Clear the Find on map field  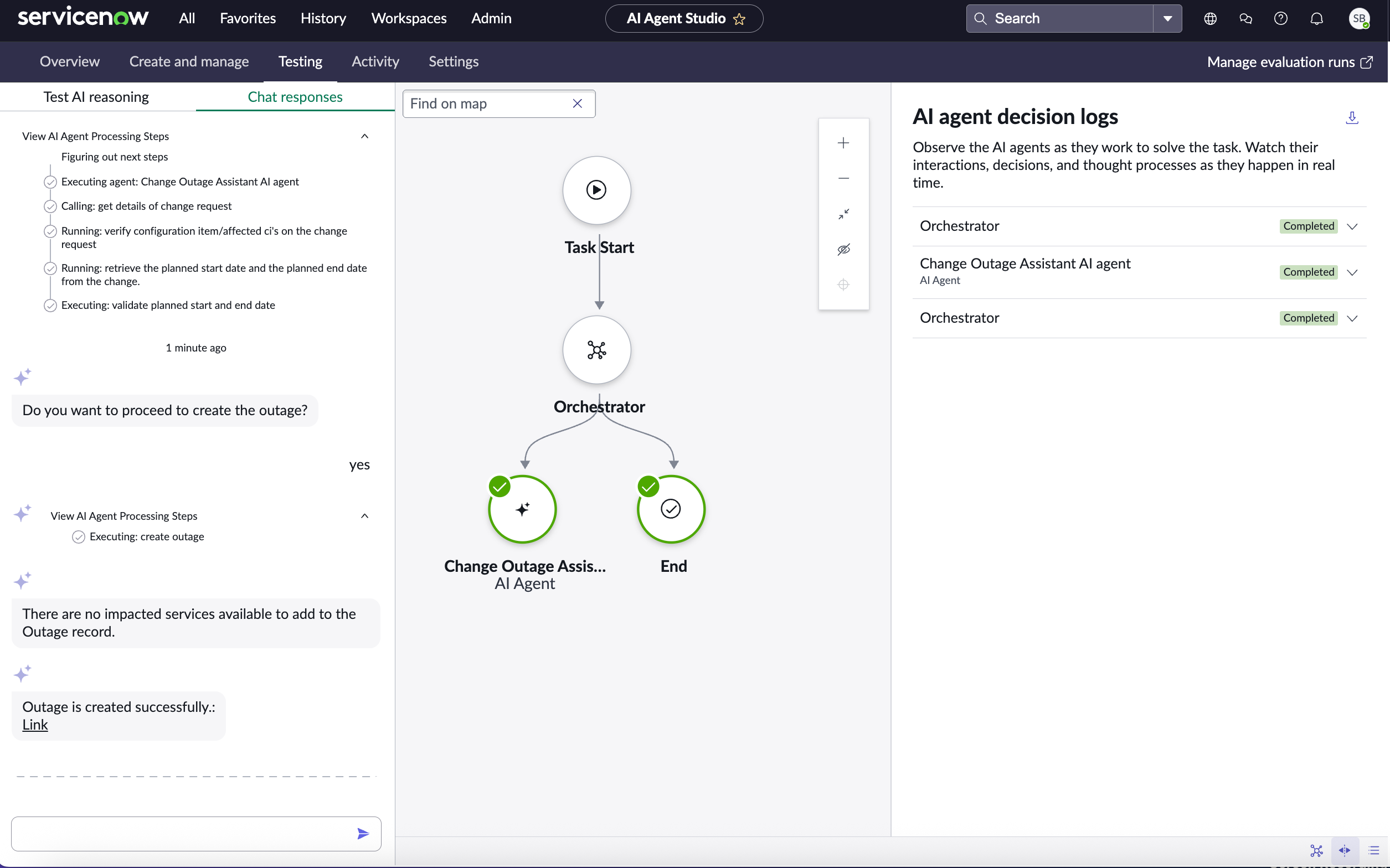coord(578,104)
